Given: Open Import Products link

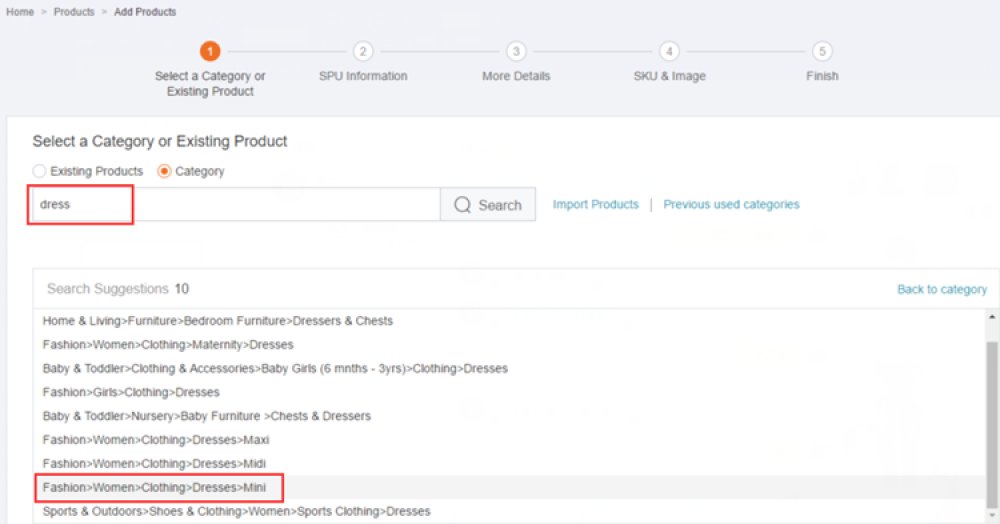Looking at the screenshot, I should (x=596, y=205).
